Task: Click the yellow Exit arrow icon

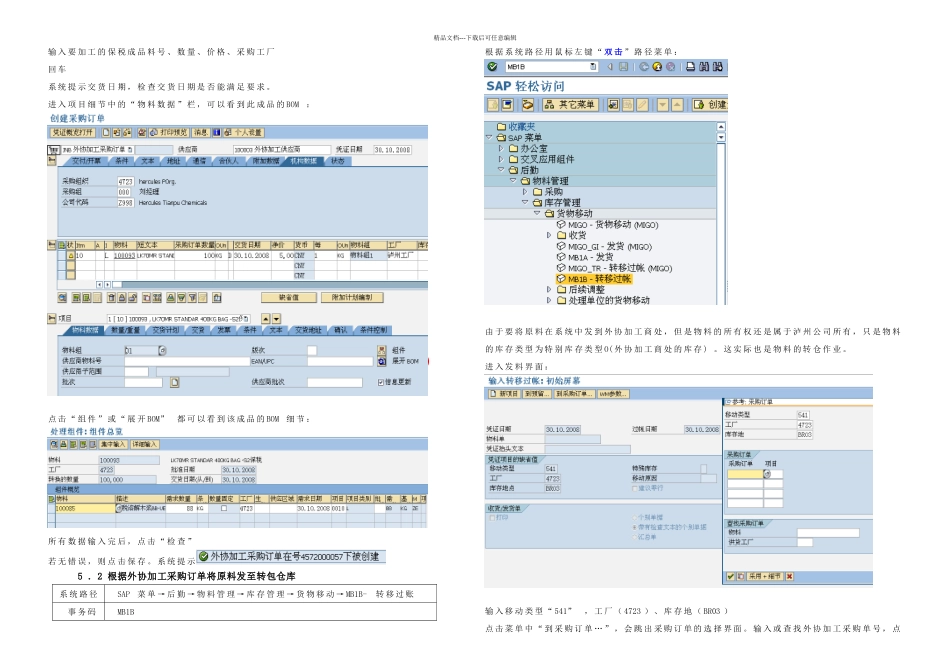Action: (x=657, y=67)
